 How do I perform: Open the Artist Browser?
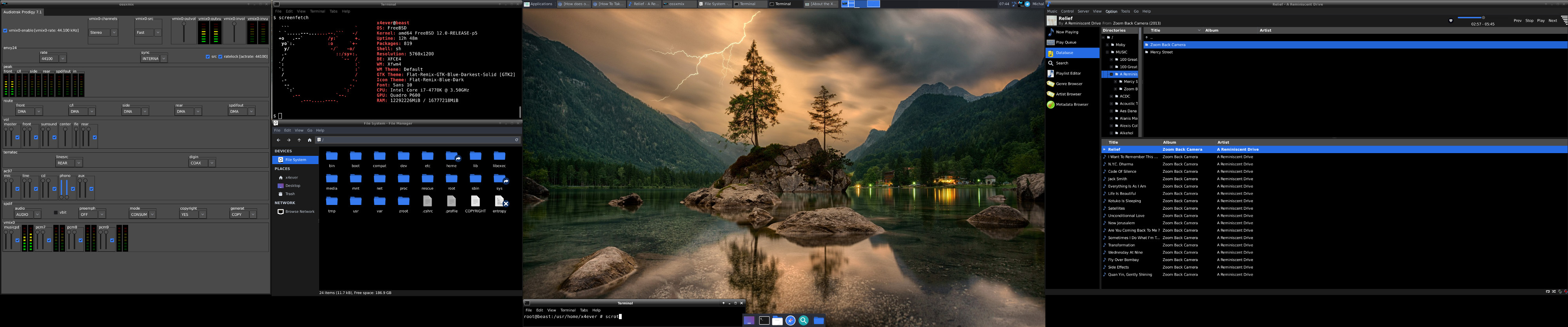point(1072,94)
